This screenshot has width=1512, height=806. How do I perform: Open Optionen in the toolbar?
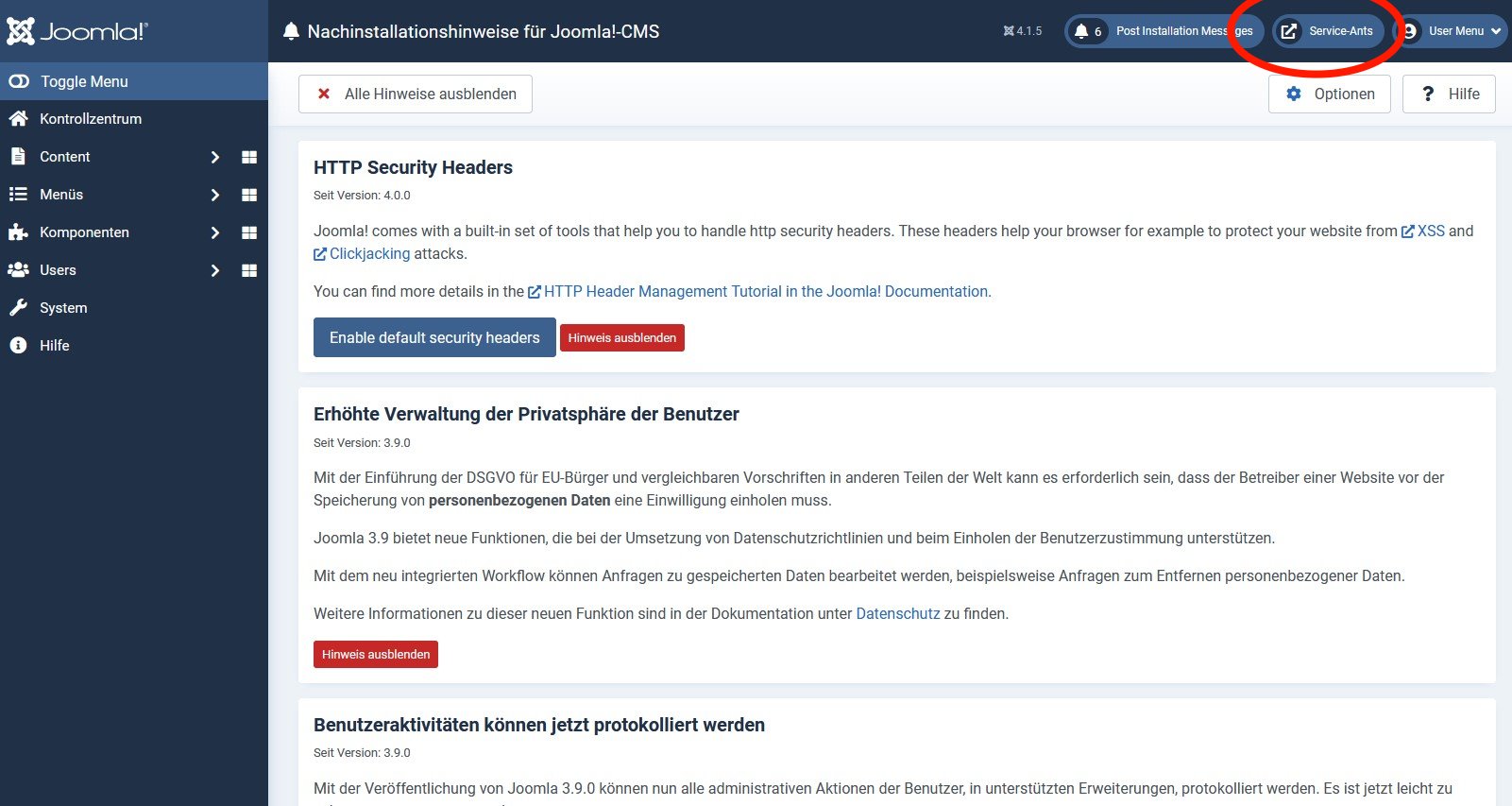click(x=1329, y=94)
